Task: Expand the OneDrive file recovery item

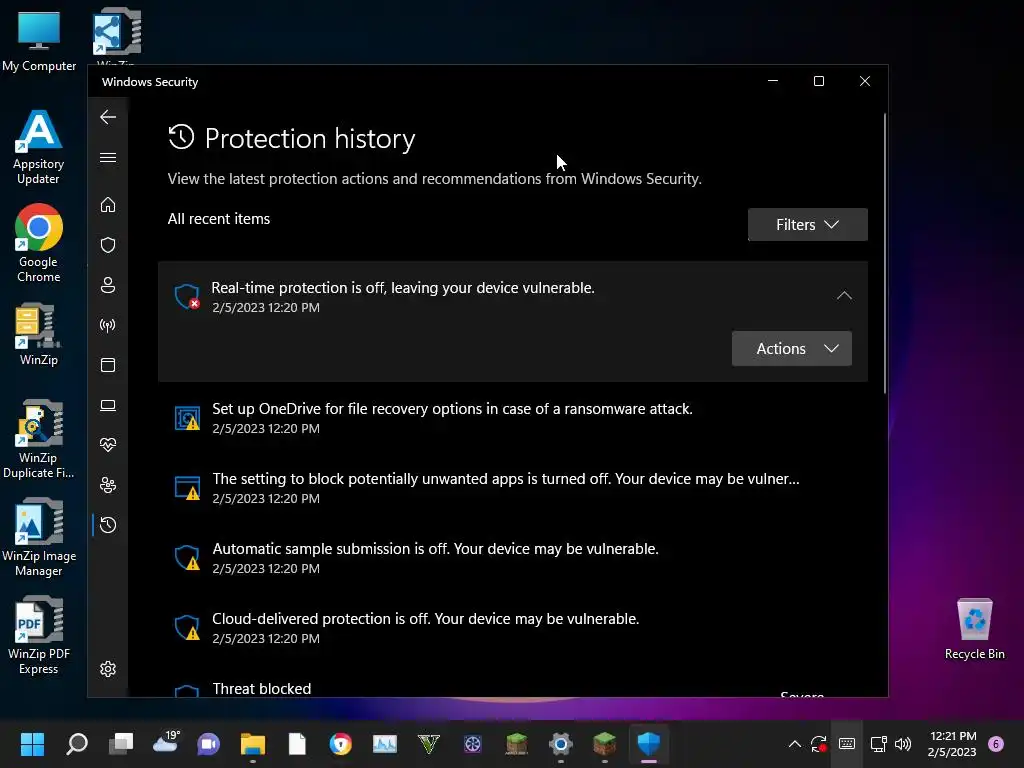Action: pyautogui.click(x=513, y=418)
